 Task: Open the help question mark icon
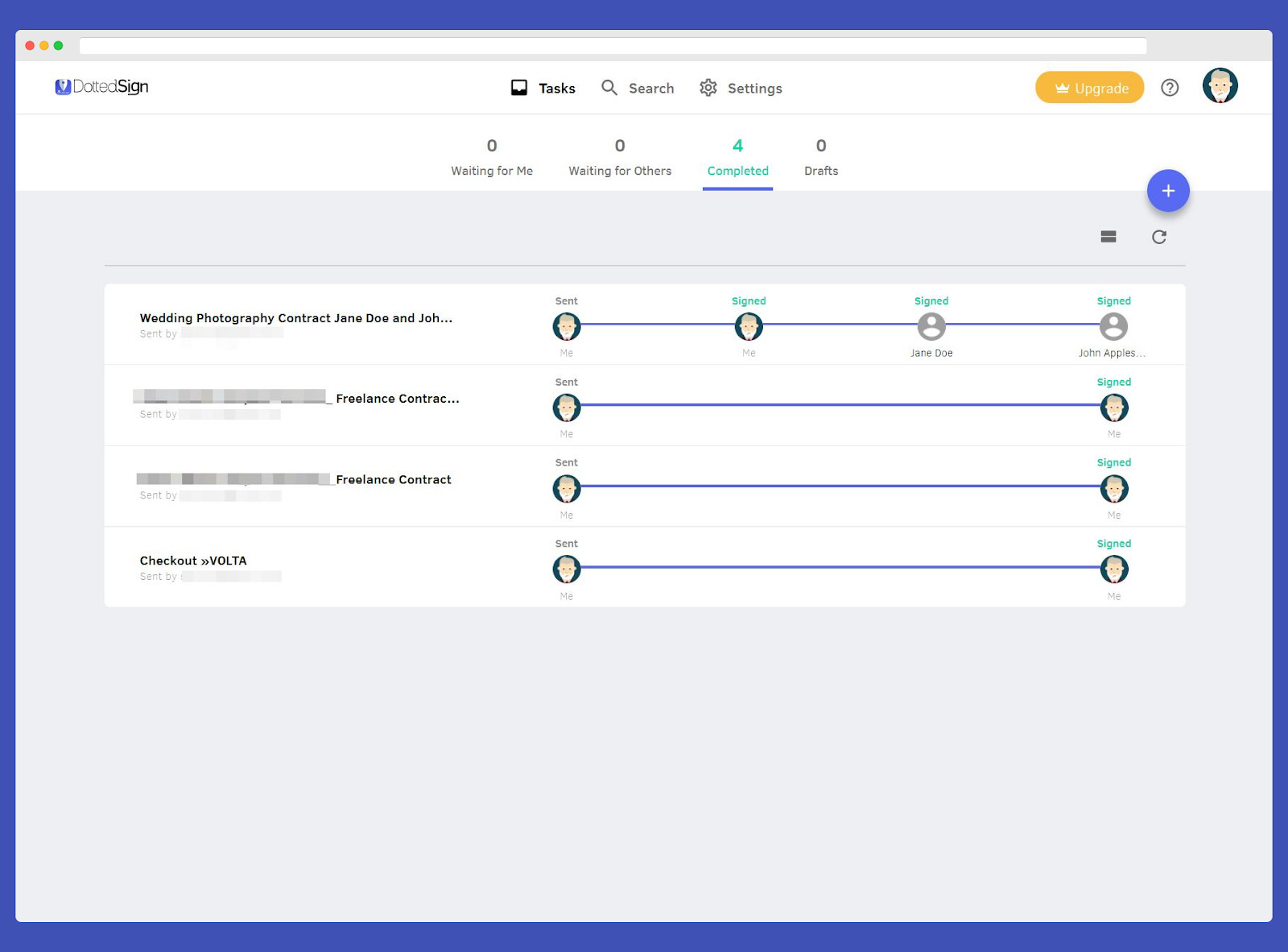(1170, 88)
